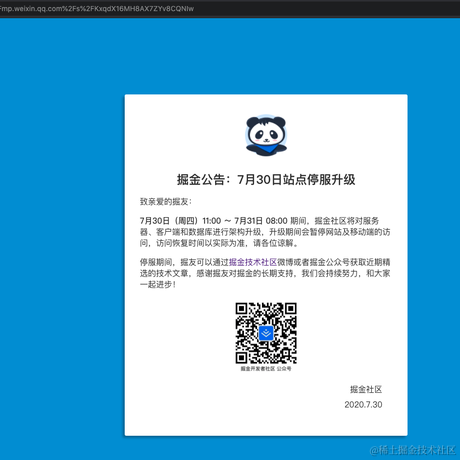Open the 掘金技术社区 purple link
The width and height of the screenshot is (460, 460).
[253, 262]
